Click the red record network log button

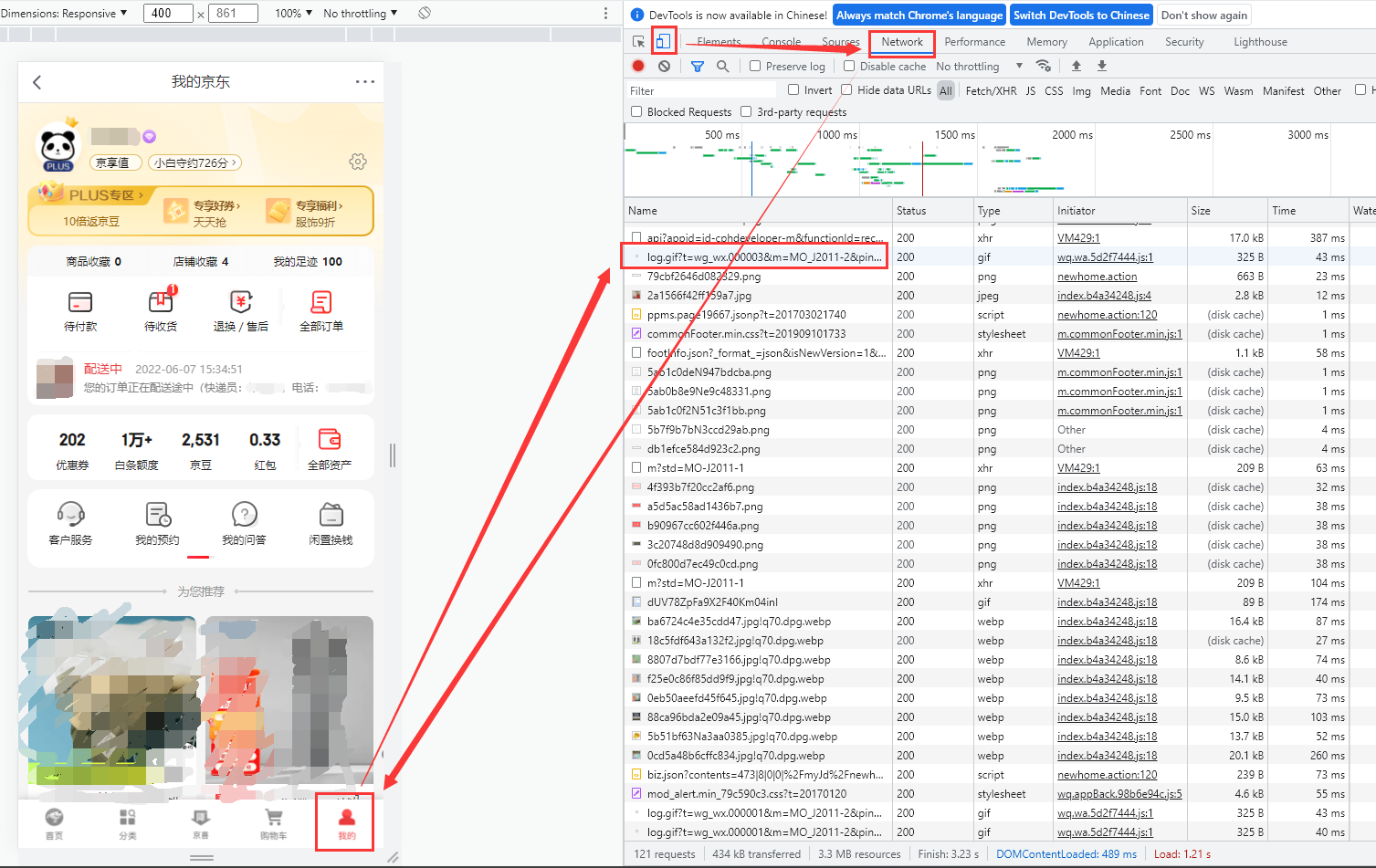[x=638, y=66]
